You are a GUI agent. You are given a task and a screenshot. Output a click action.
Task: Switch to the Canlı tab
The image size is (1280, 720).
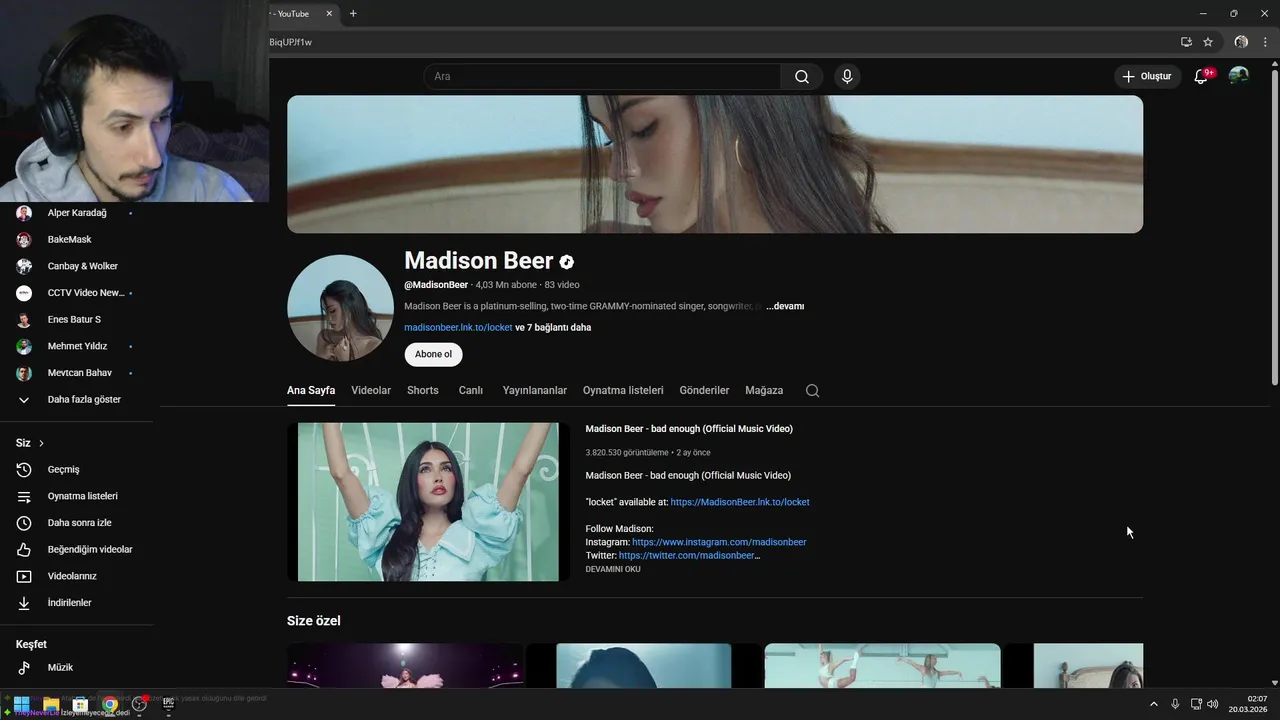(471, 391)
